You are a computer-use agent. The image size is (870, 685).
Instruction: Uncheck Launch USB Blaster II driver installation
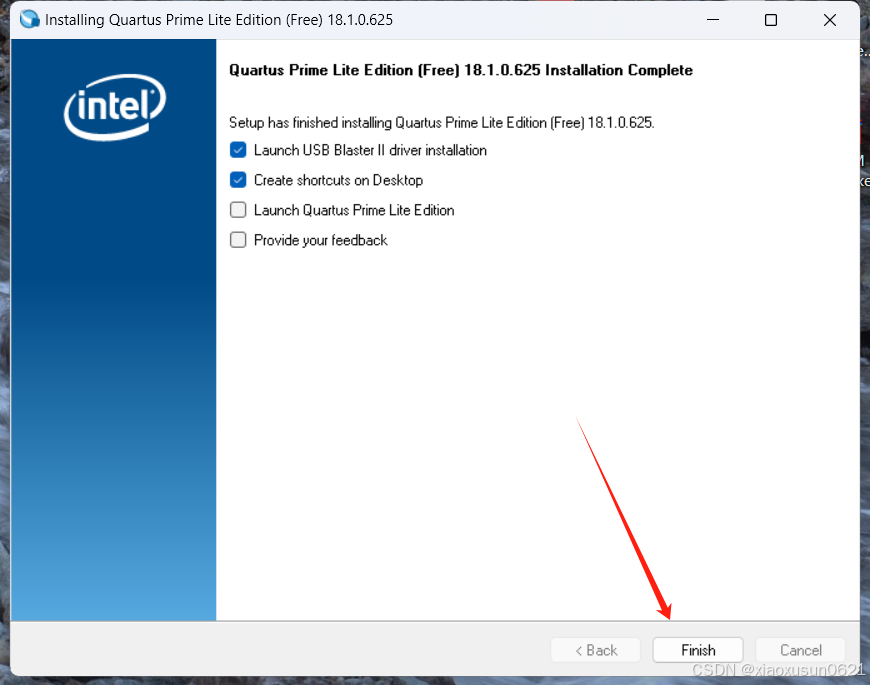(238, 150)
